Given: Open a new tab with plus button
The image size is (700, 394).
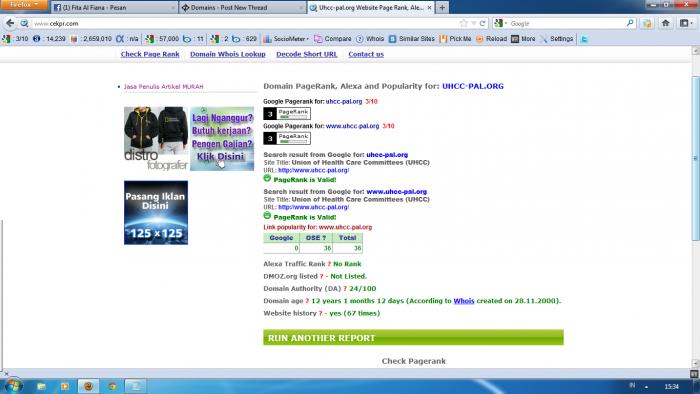Looking at the screenshot, I should click(x=442, y=8).
